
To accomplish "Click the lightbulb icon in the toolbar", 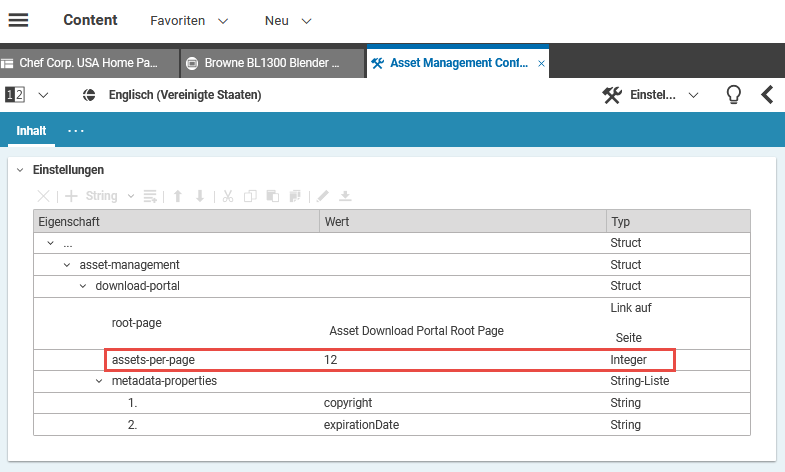I will coord(733,95).
